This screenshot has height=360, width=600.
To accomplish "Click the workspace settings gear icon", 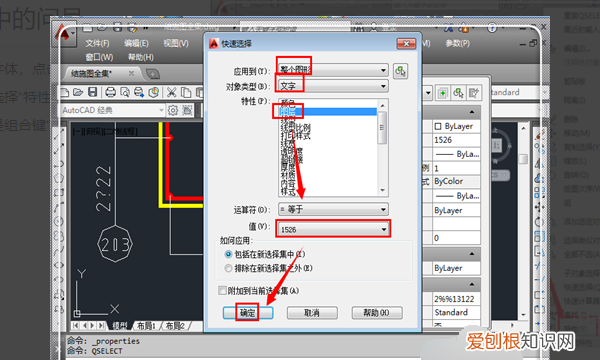I will pyautogui.click(x=173, y=111).
